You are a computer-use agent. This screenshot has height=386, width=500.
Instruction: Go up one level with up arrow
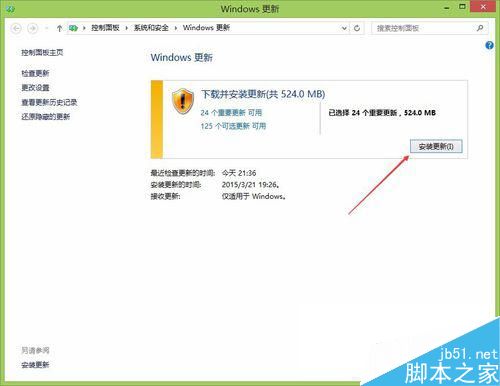[59, 28]
